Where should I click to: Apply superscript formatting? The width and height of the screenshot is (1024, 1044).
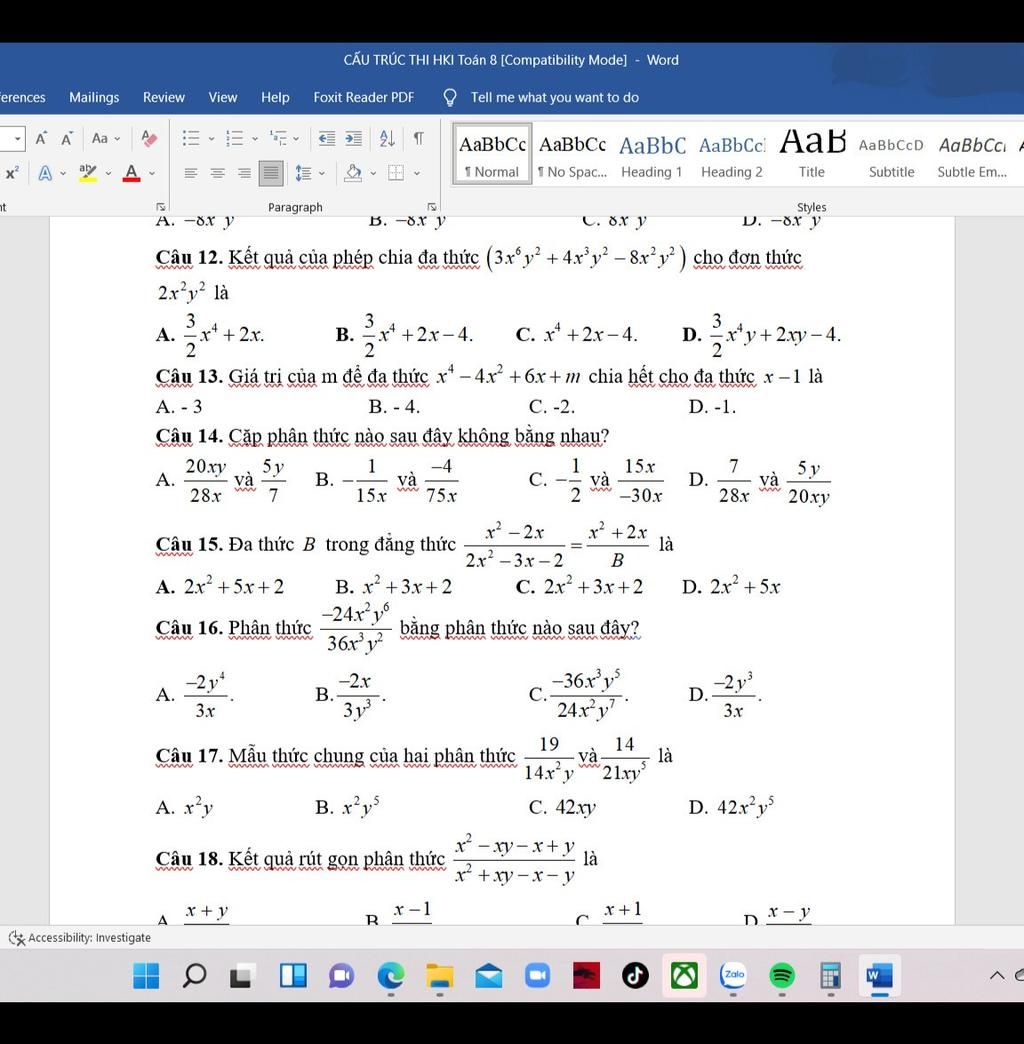click(12, 173)
